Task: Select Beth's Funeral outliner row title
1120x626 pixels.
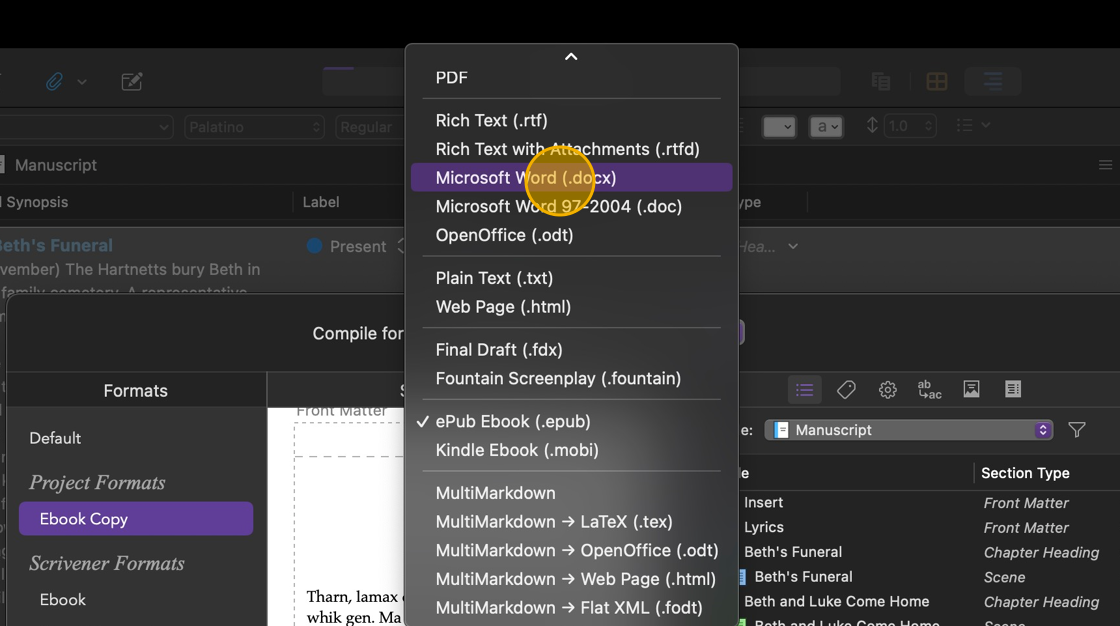Action: click(56, 246)
